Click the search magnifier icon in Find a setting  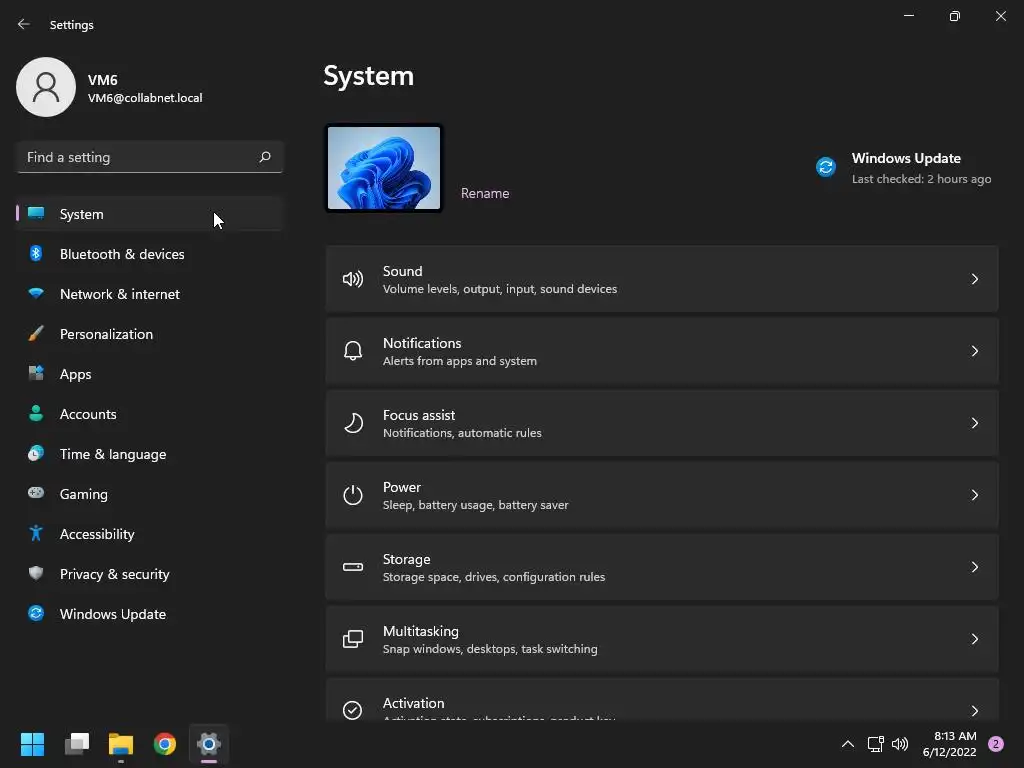tap(264, 157)
